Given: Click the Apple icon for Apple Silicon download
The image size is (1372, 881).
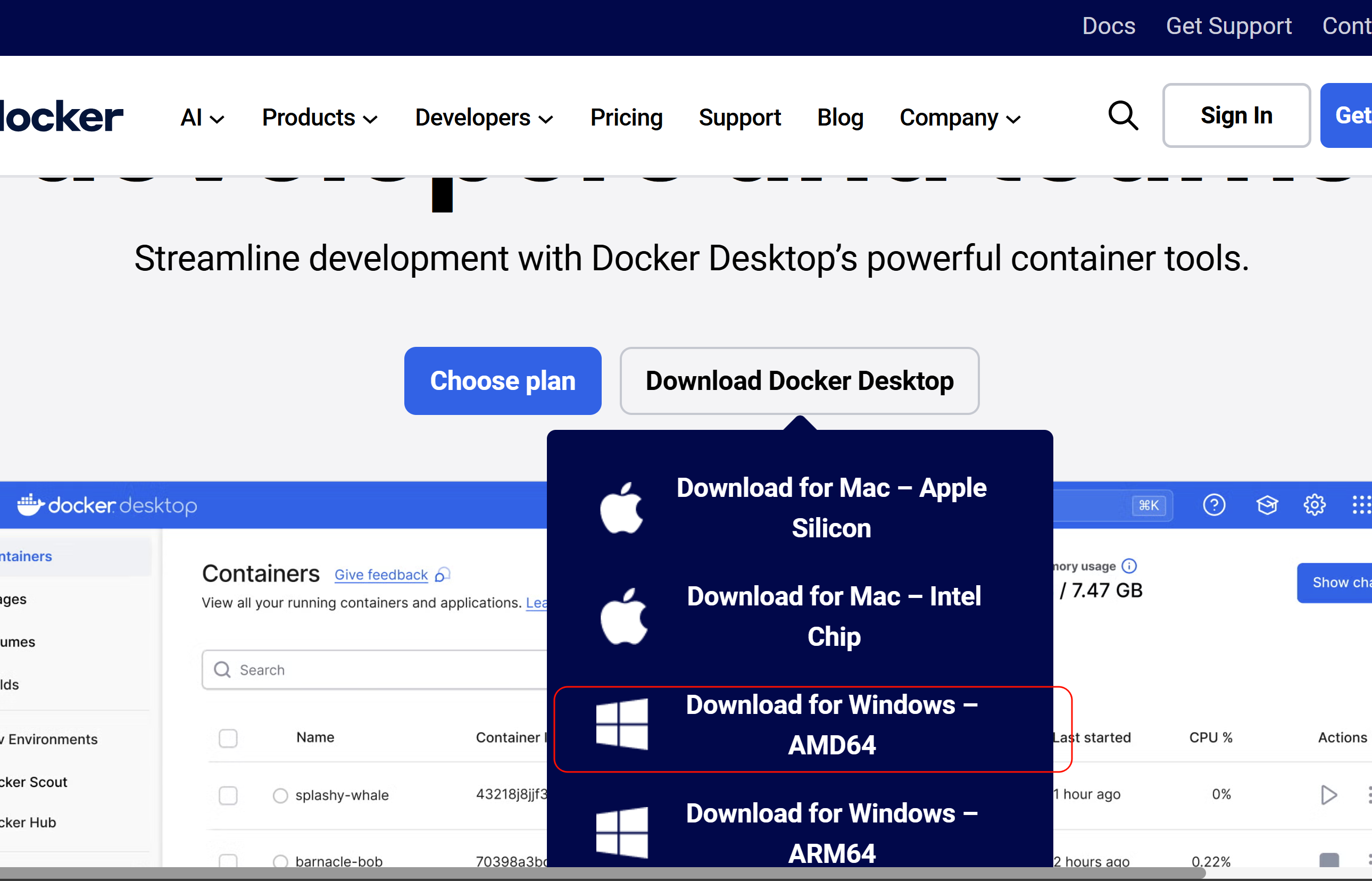Looking at the screenshot, I should pyautogui.click(x=622, y=508).
